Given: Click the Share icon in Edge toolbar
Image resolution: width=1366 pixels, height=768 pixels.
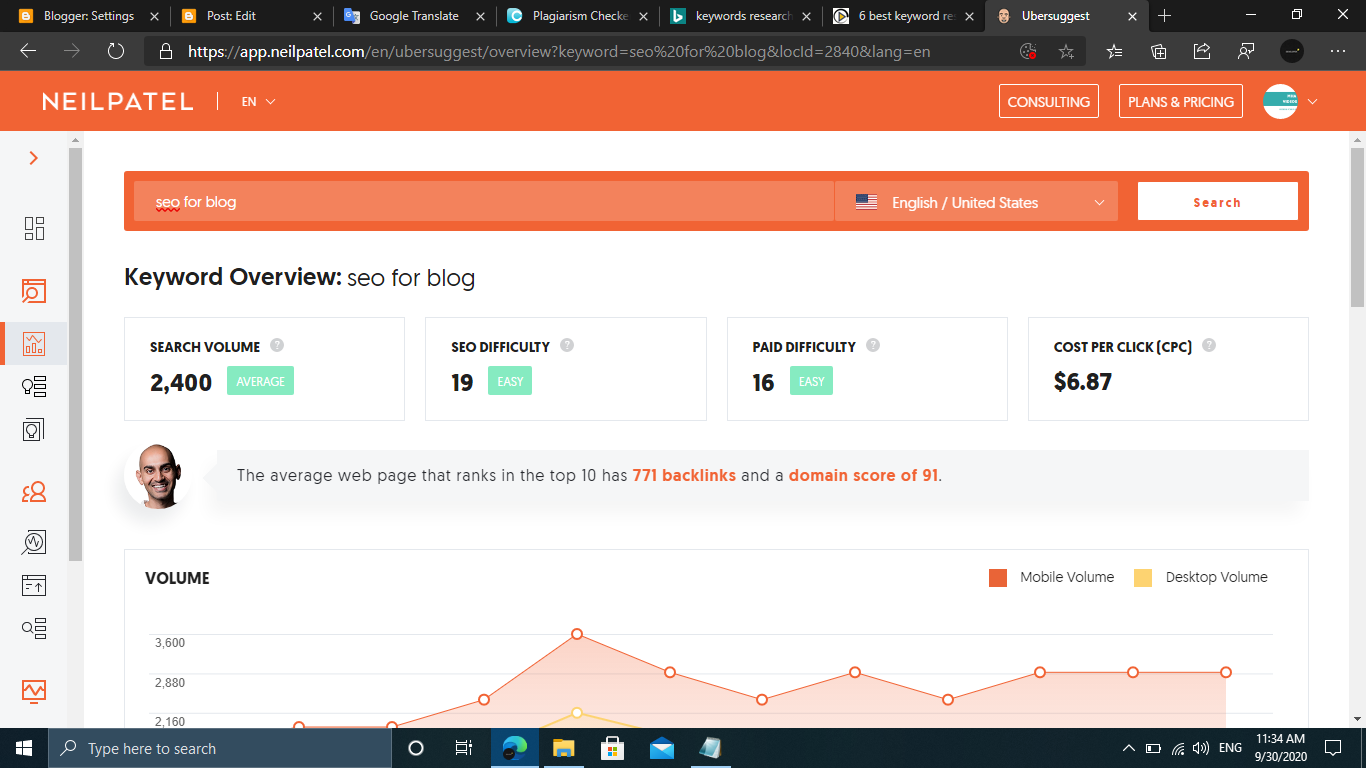Looking at the screenshot, I should (1202, 51).
